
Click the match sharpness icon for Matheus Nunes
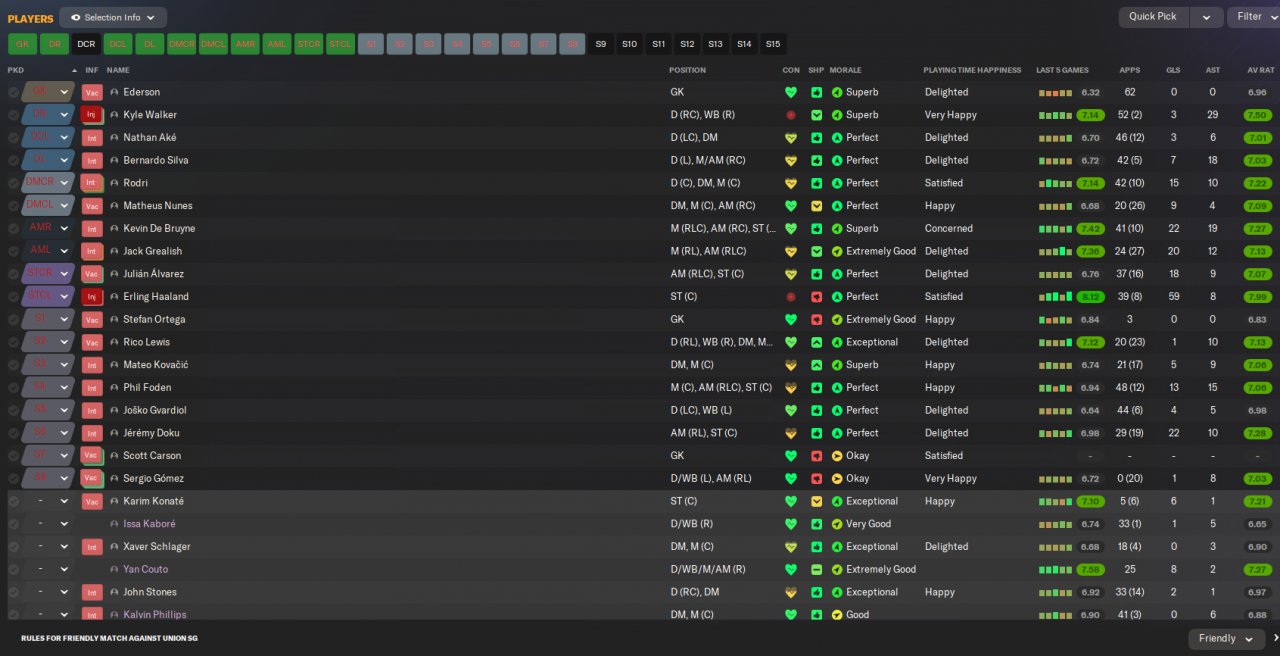[x=816, y=206]
